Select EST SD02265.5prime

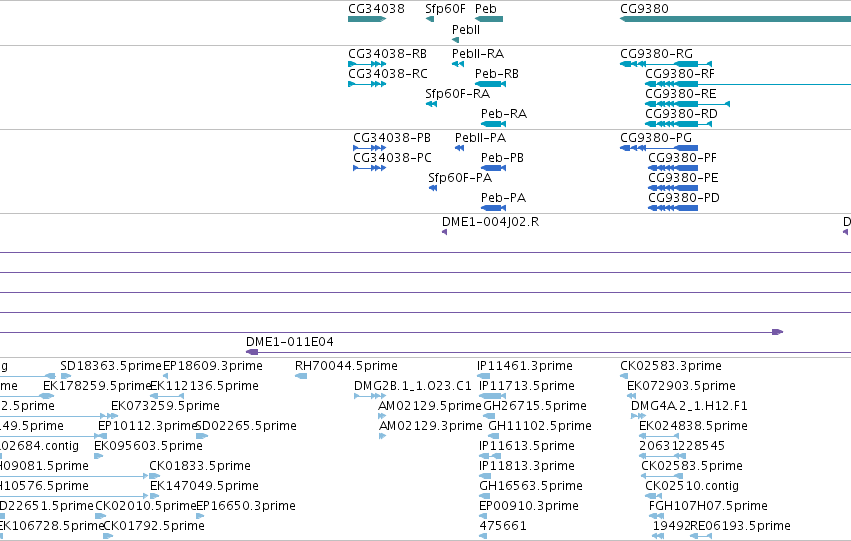[x=202, y=436]
